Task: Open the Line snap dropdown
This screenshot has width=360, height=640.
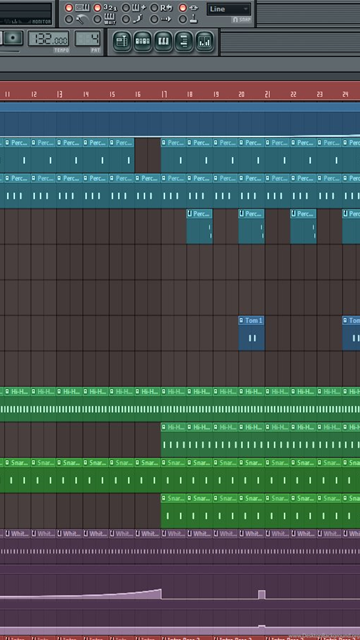Action: pos(229,9)
